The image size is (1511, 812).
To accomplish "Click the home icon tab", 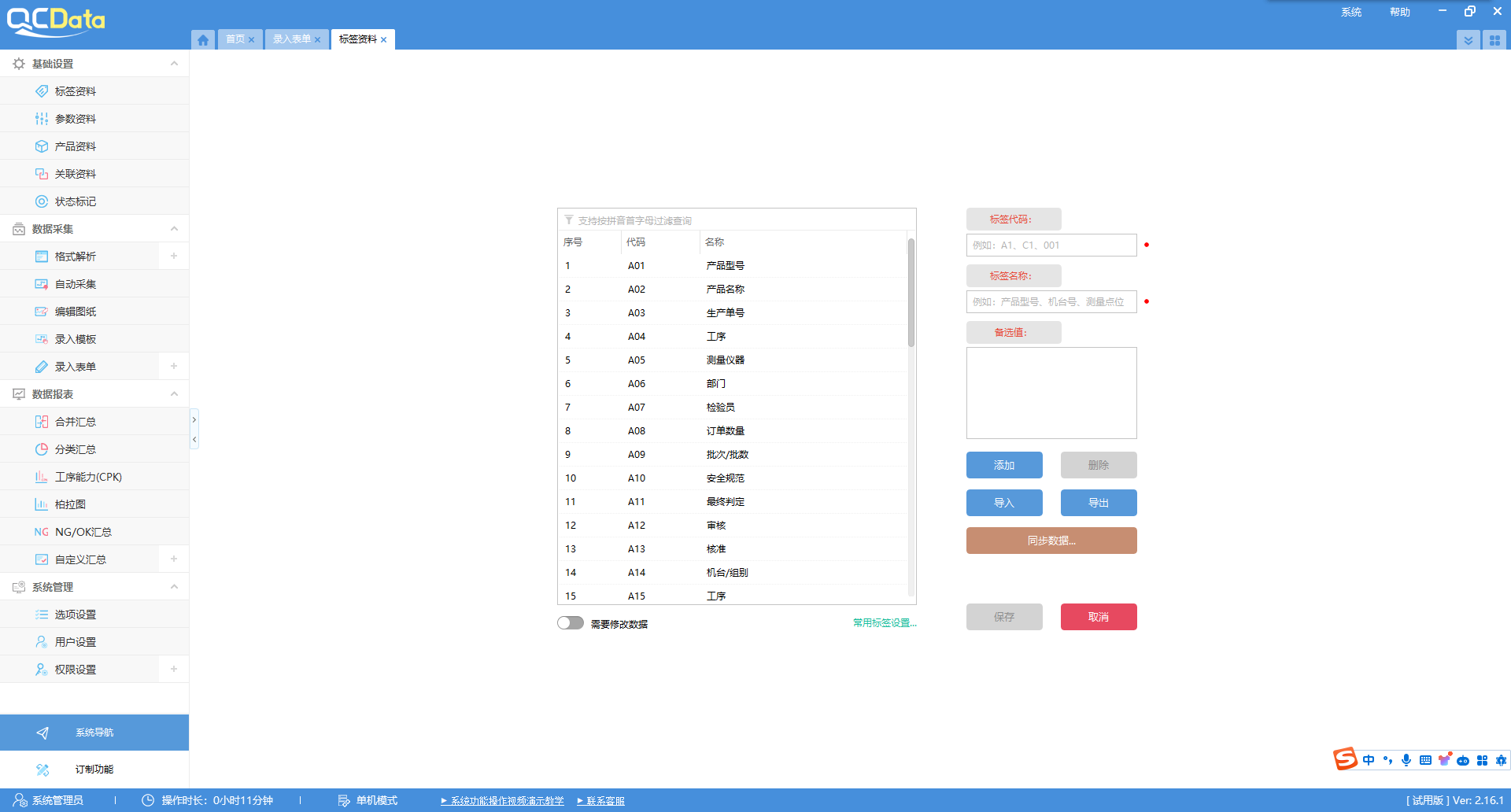I will (x=203, y=39).
